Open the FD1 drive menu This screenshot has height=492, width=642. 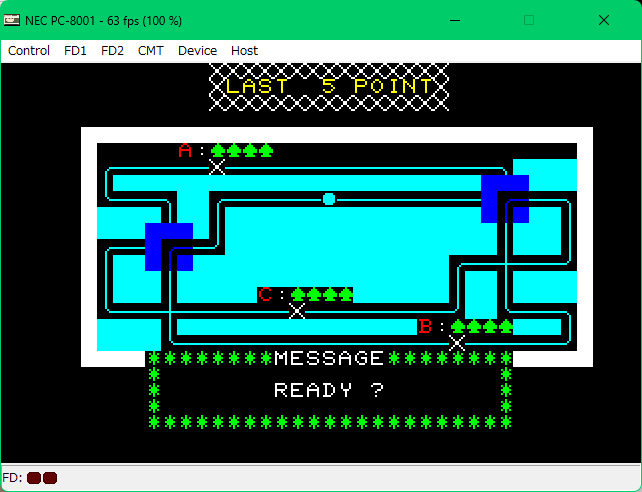point(75,50)
